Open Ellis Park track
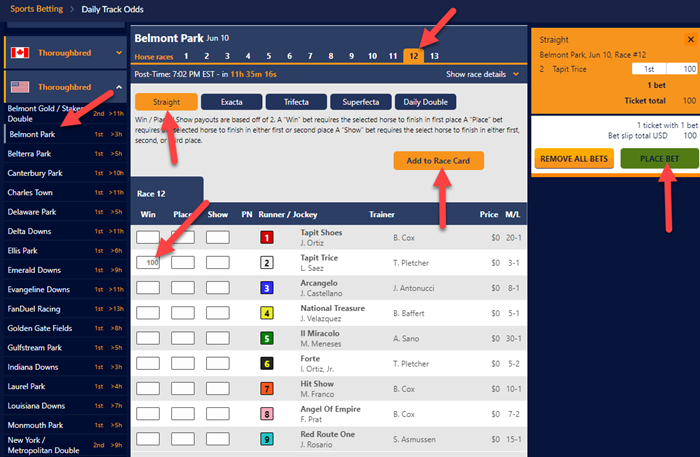 pos(65,251)
